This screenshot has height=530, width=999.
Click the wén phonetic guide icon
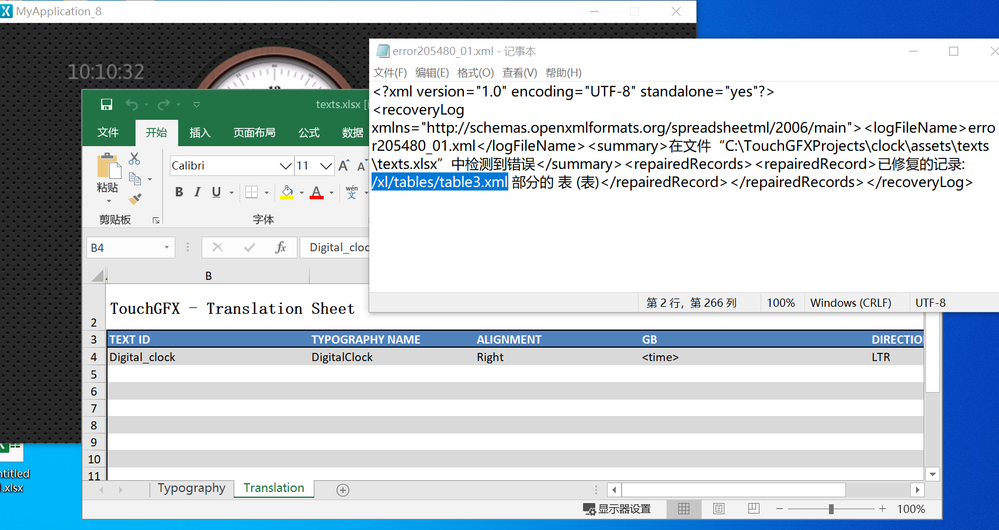(x=352, y=192)
